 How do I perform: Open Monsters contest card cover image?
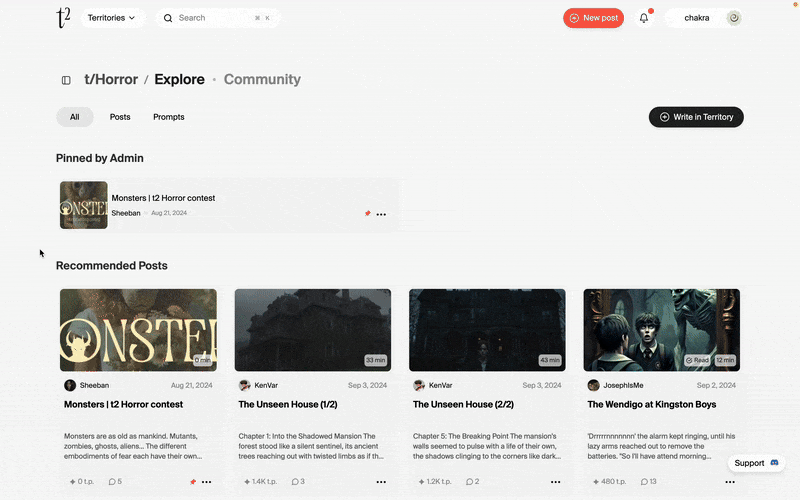coord(138,330)
